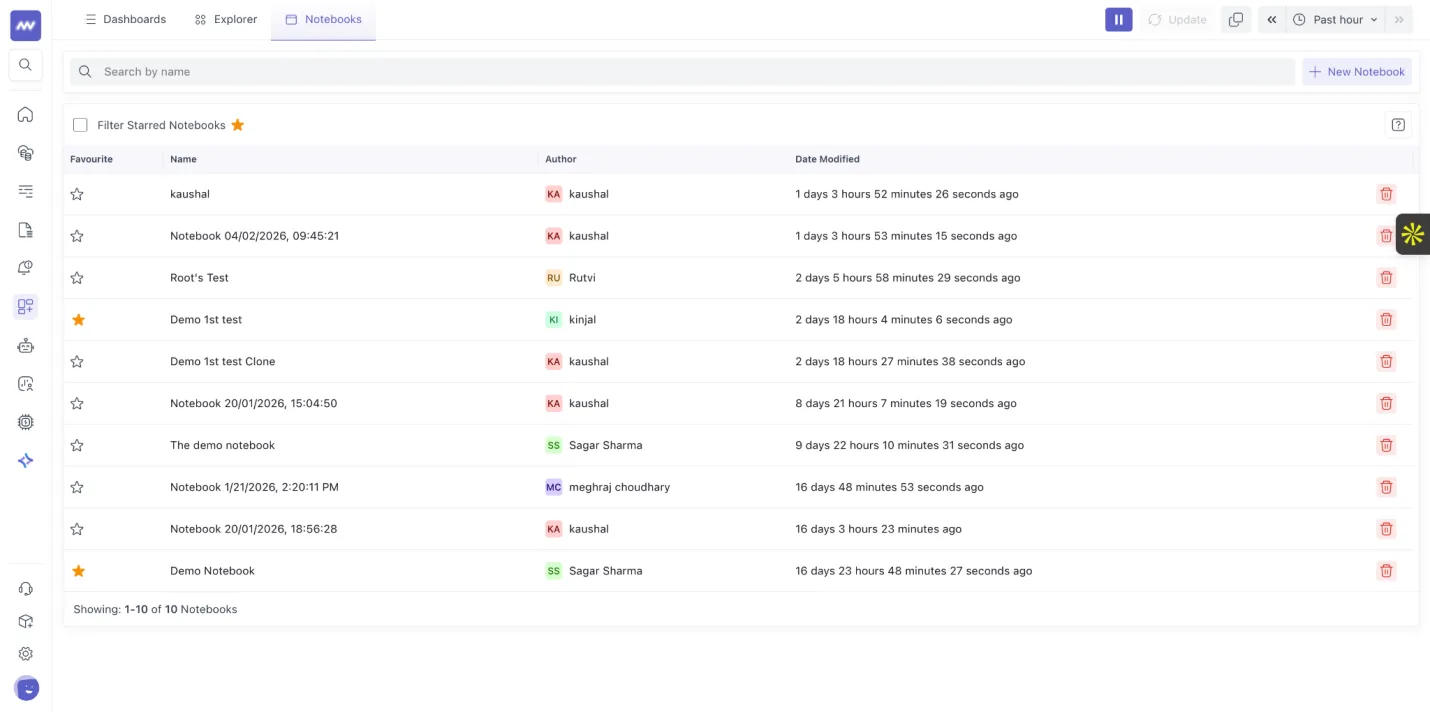Click the floating yellow asterisk widget

[1413, 234]
